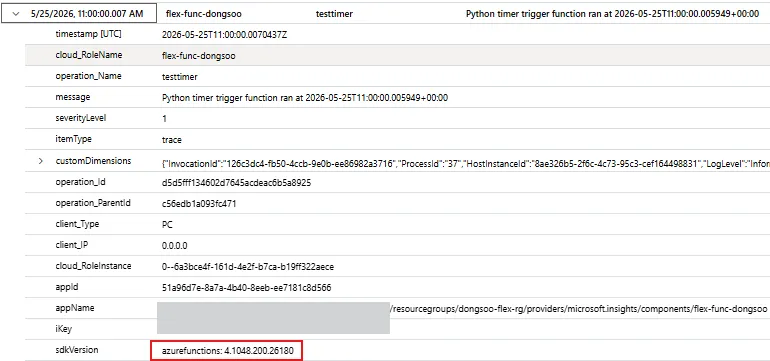Click the severityLevel field name
The width and height of the screenshot is (770, 361).
click(x=81, y=118)
